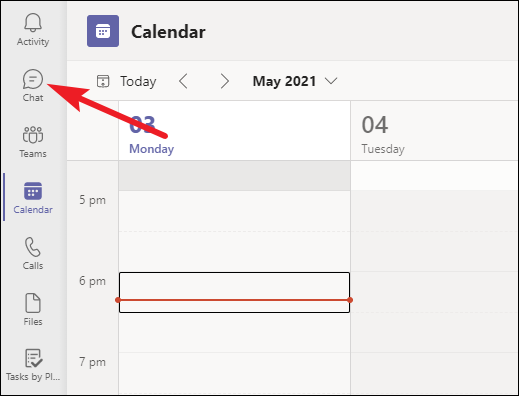Open the Calls phone icon
The width and height of the screenshot is (519, 396).
tap(33, 253)
